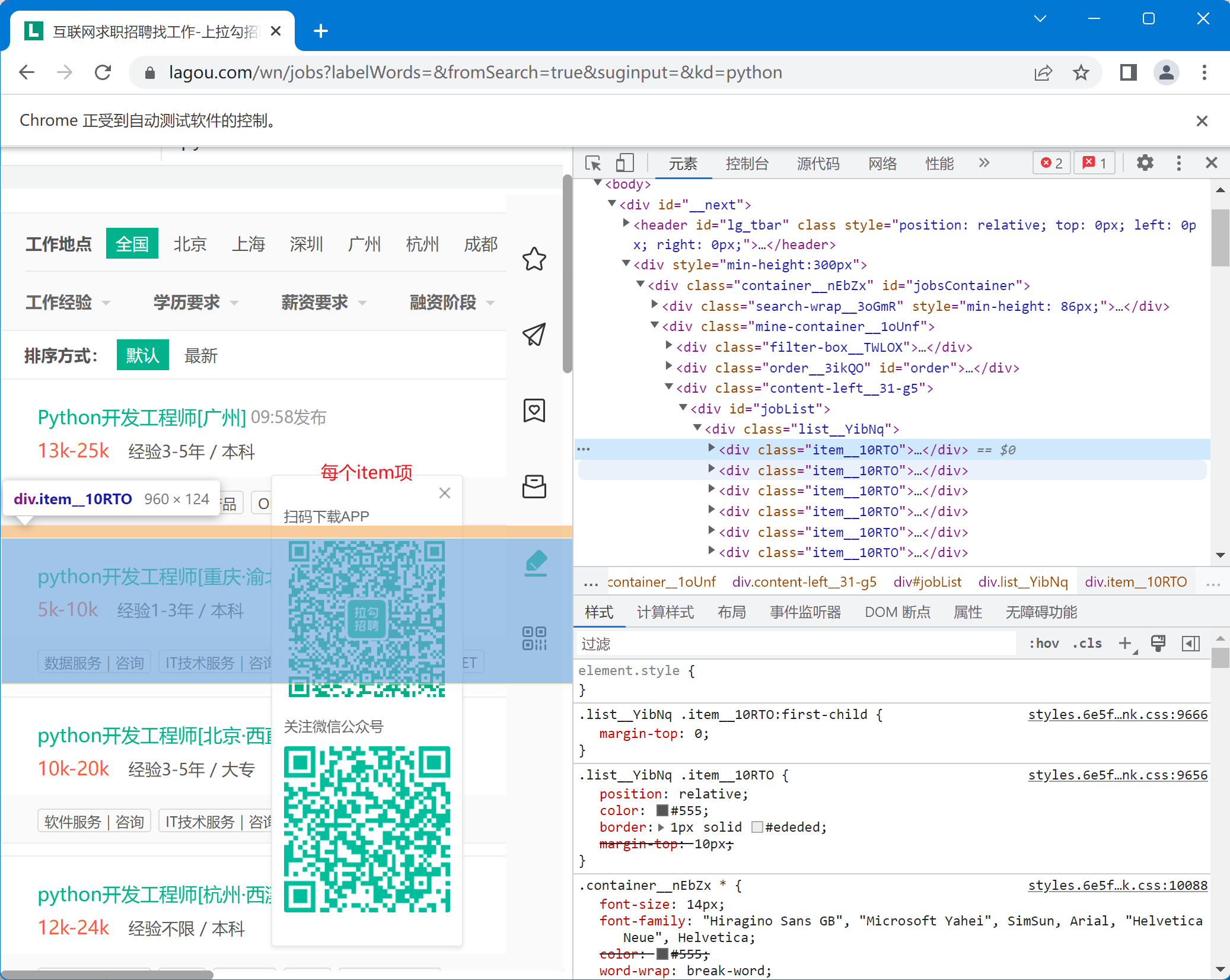Reload the lagou.com page
The image size is (1230, 980).
[x=103, y=72]
